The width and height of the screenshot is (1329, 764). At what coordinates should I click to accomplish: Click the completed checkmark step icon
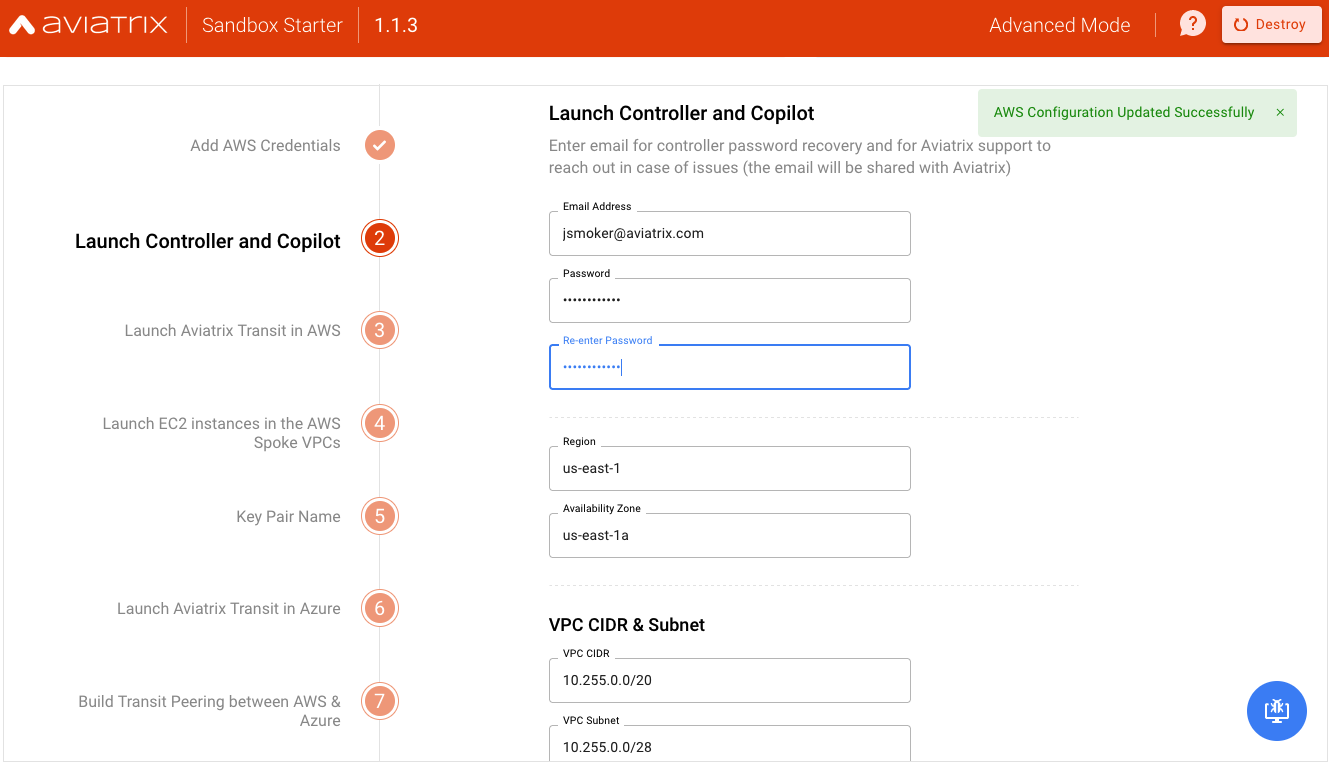pyautogui.click(x=380, y=145)
